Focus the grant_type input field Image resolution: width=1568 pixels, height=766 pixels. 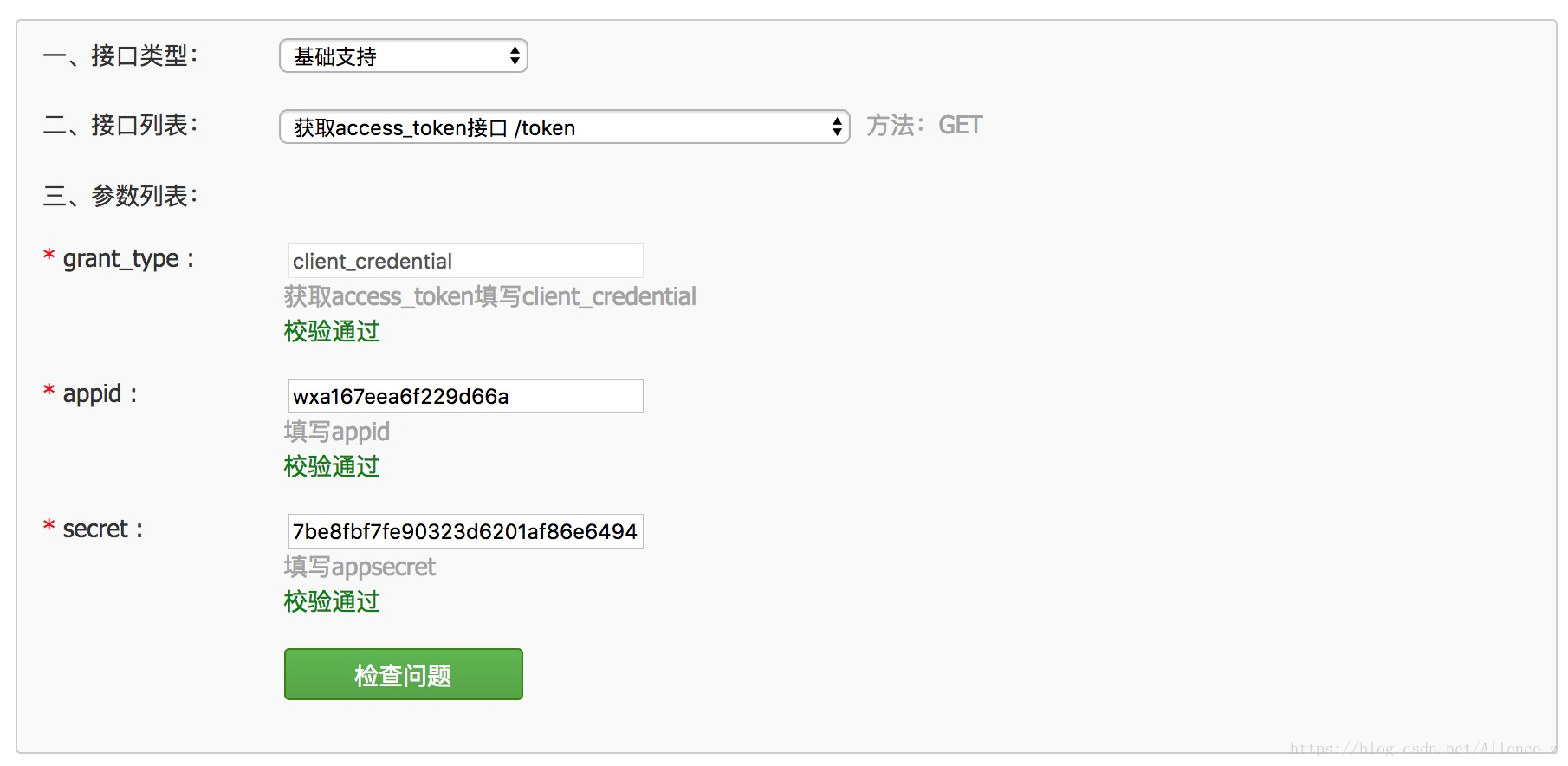point(466,261)
